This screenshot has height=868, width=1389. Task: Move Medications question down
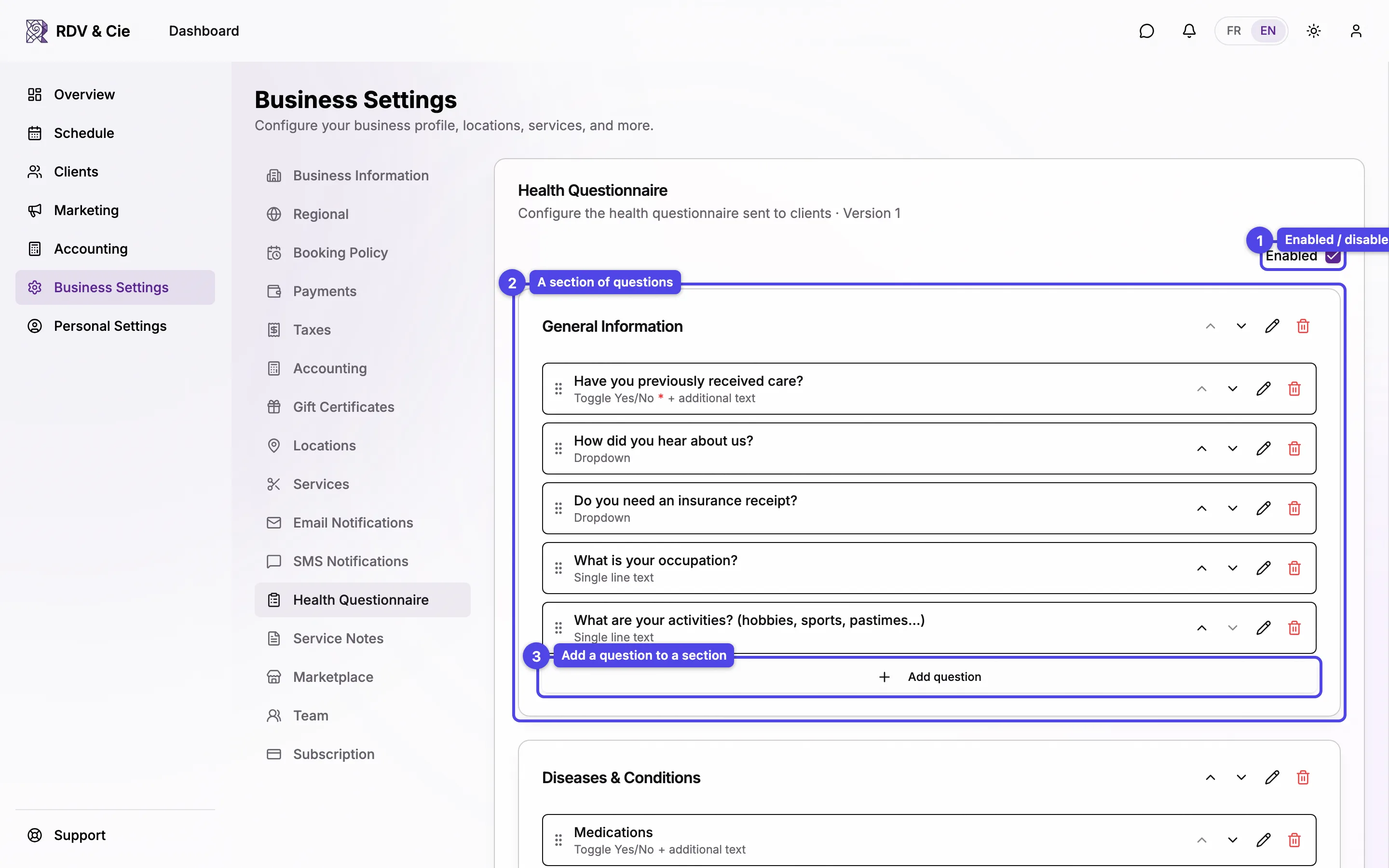tap(1232, 840)
